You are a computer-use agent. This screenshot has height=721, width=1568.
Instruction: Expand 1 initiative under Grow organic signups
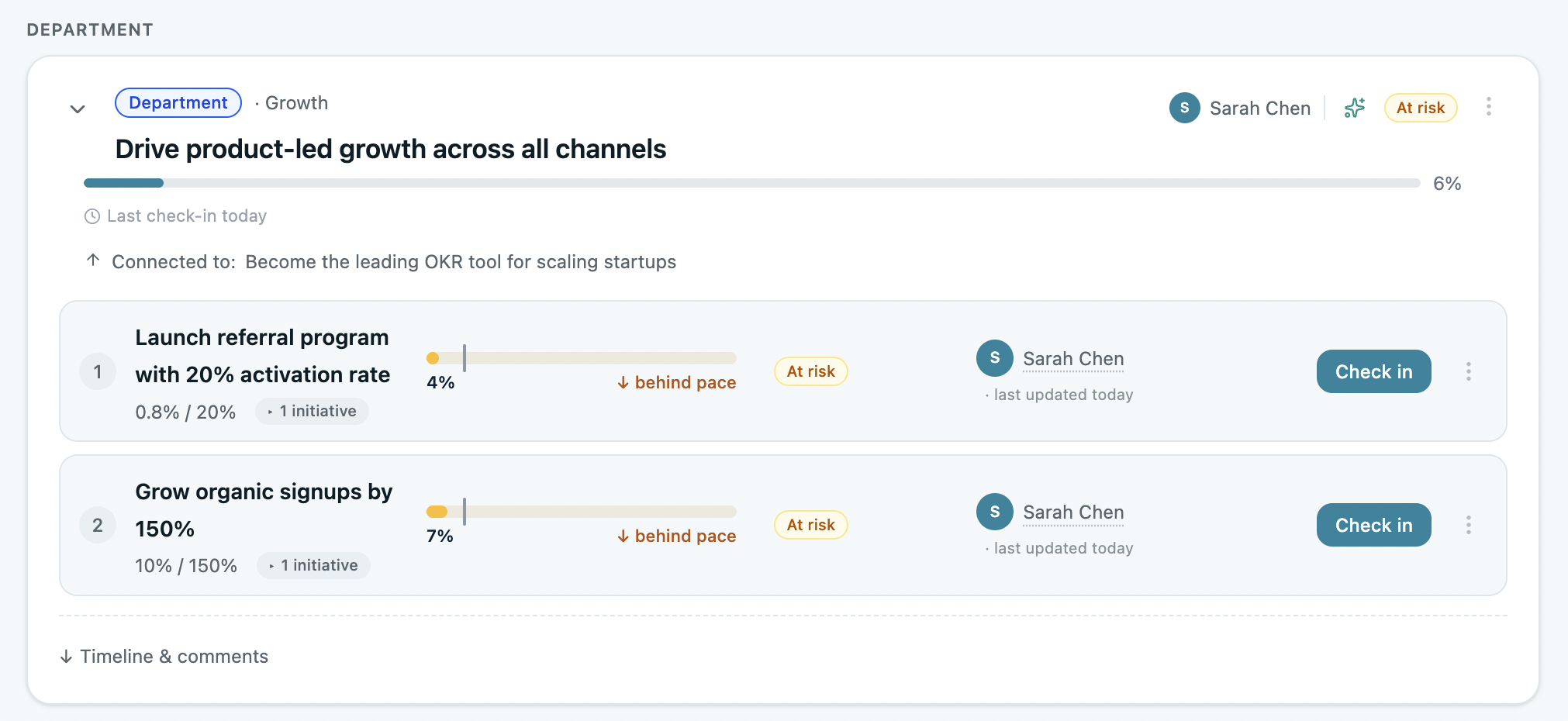point(313,565)
